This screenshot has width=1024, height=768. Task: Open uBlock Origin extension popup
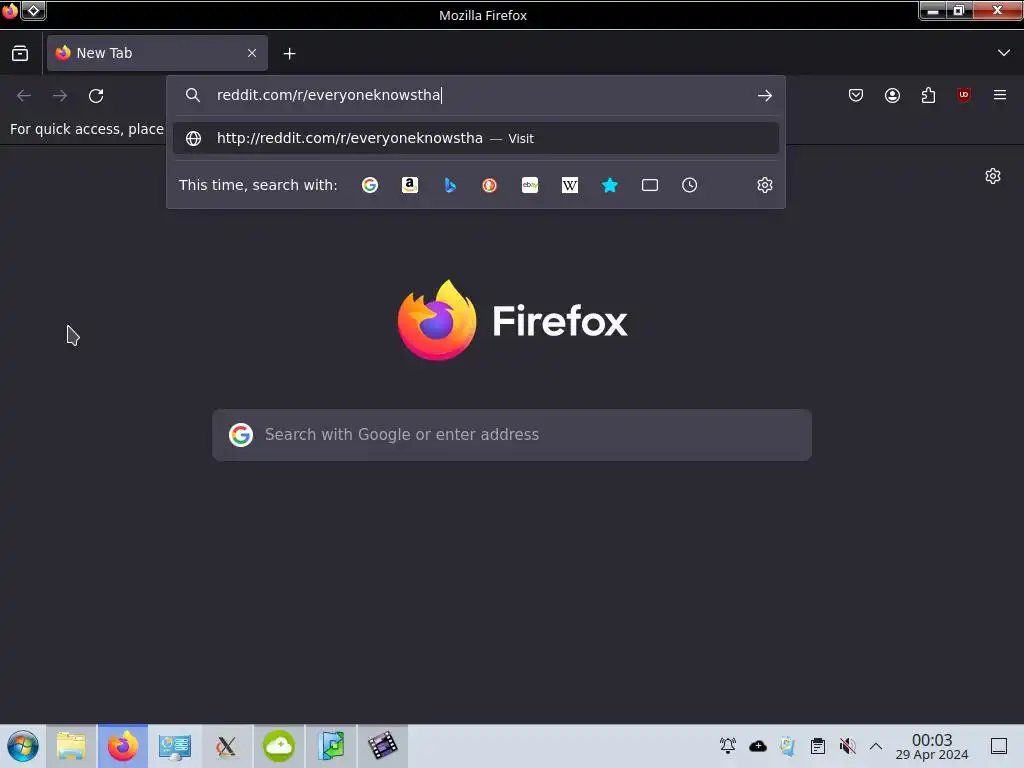[963, 95]
